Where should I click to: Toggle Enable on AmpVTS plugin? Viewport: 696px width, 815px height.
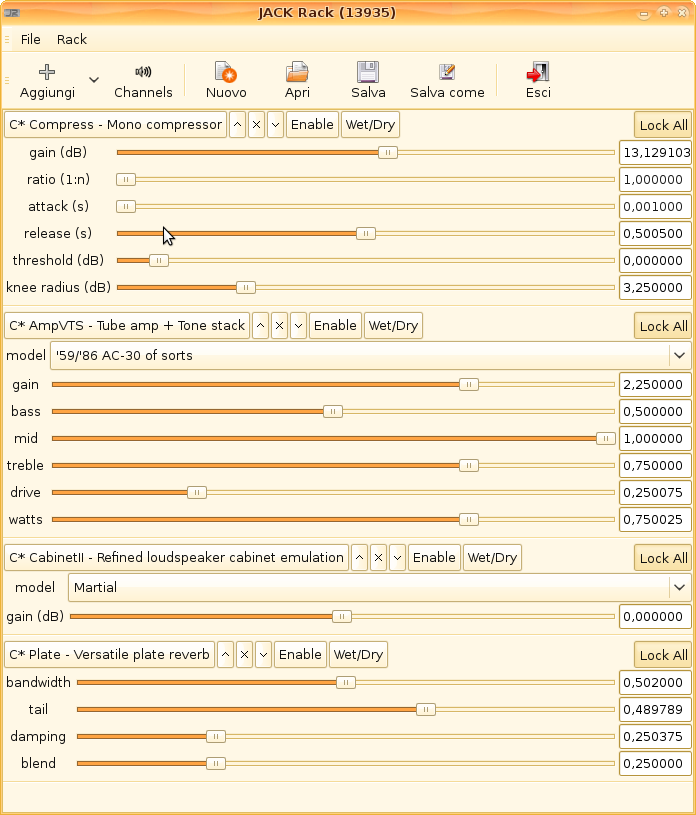coord(335,326)
